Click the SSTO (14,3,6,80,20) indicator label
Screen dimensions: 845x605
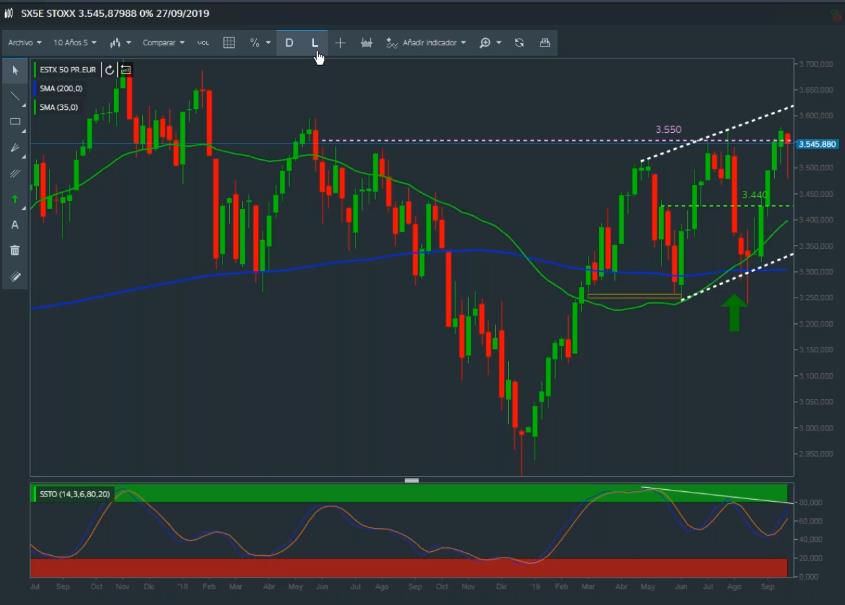(75, 494)
